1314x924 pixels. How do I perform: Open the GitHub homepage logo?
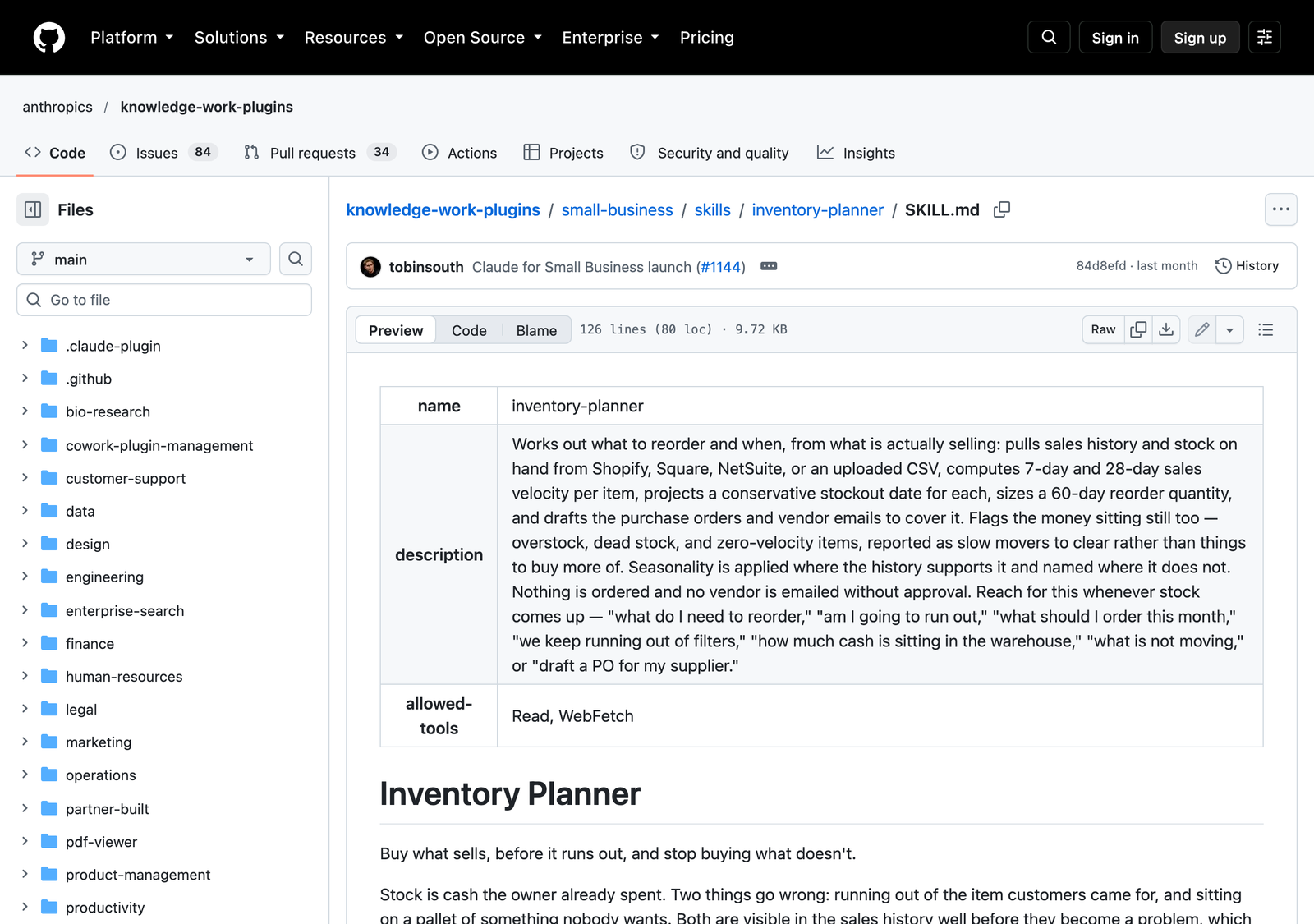[49, 38]
